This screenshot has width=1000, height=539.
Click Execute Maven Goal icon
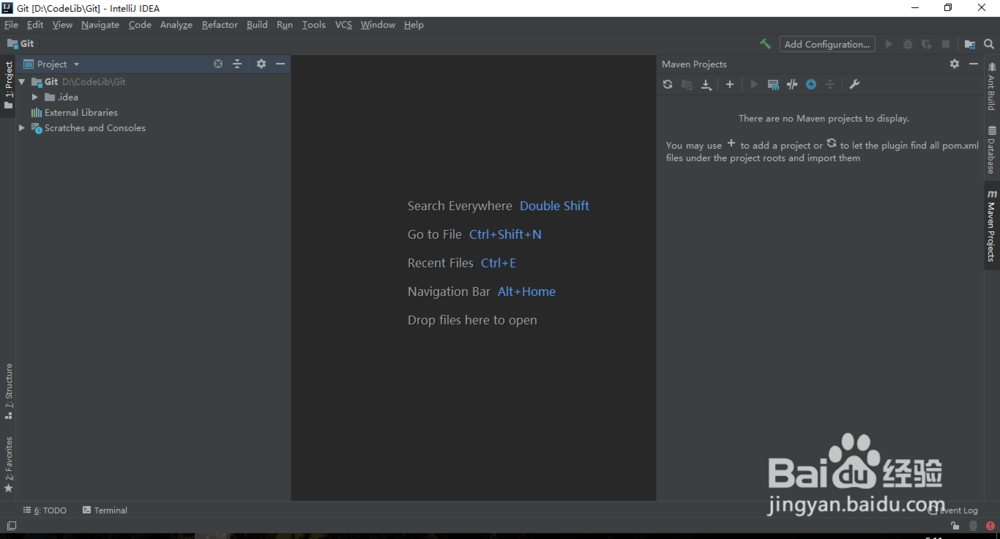(773, 84)
